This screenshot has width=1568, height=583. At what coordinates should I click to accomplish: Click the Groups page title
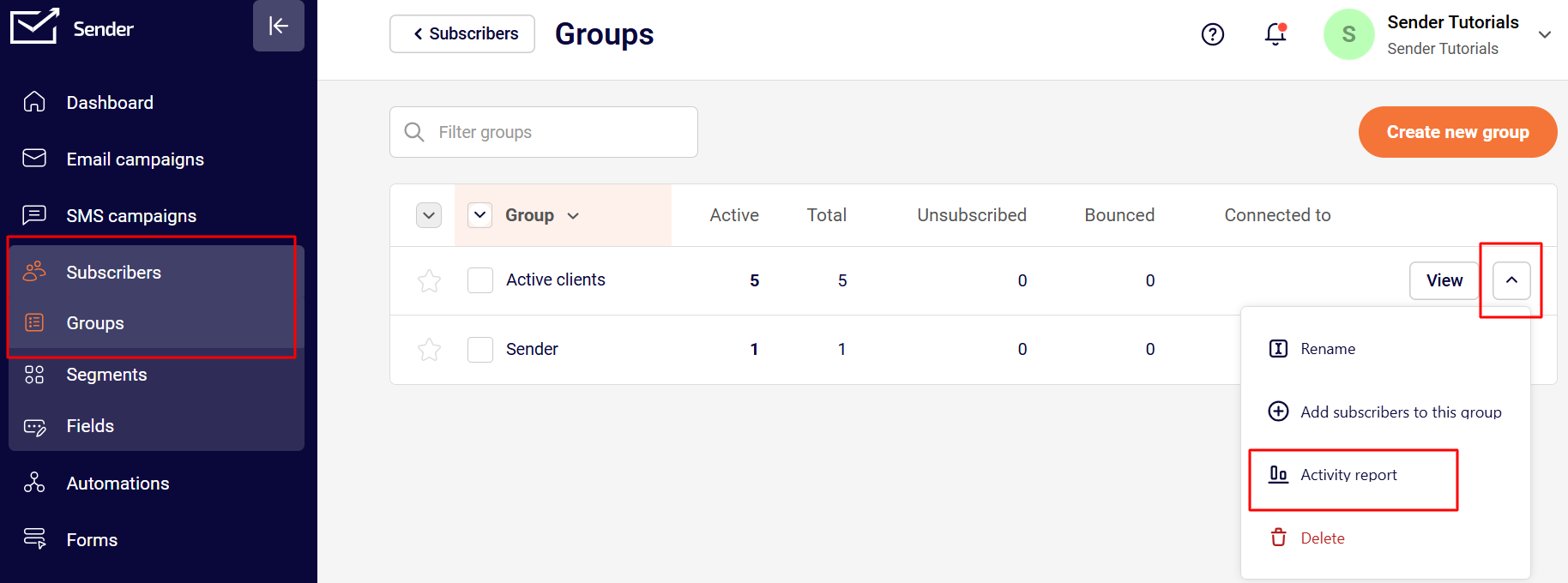(604, 34)
